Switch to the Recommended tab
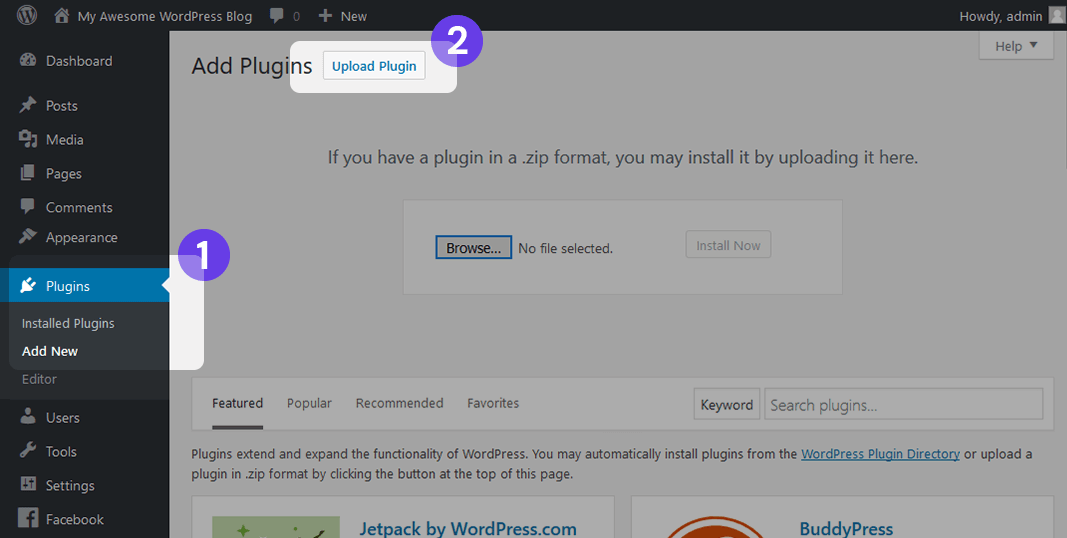The width and height of the screenshot is (1067, 538). coord(399,403)
